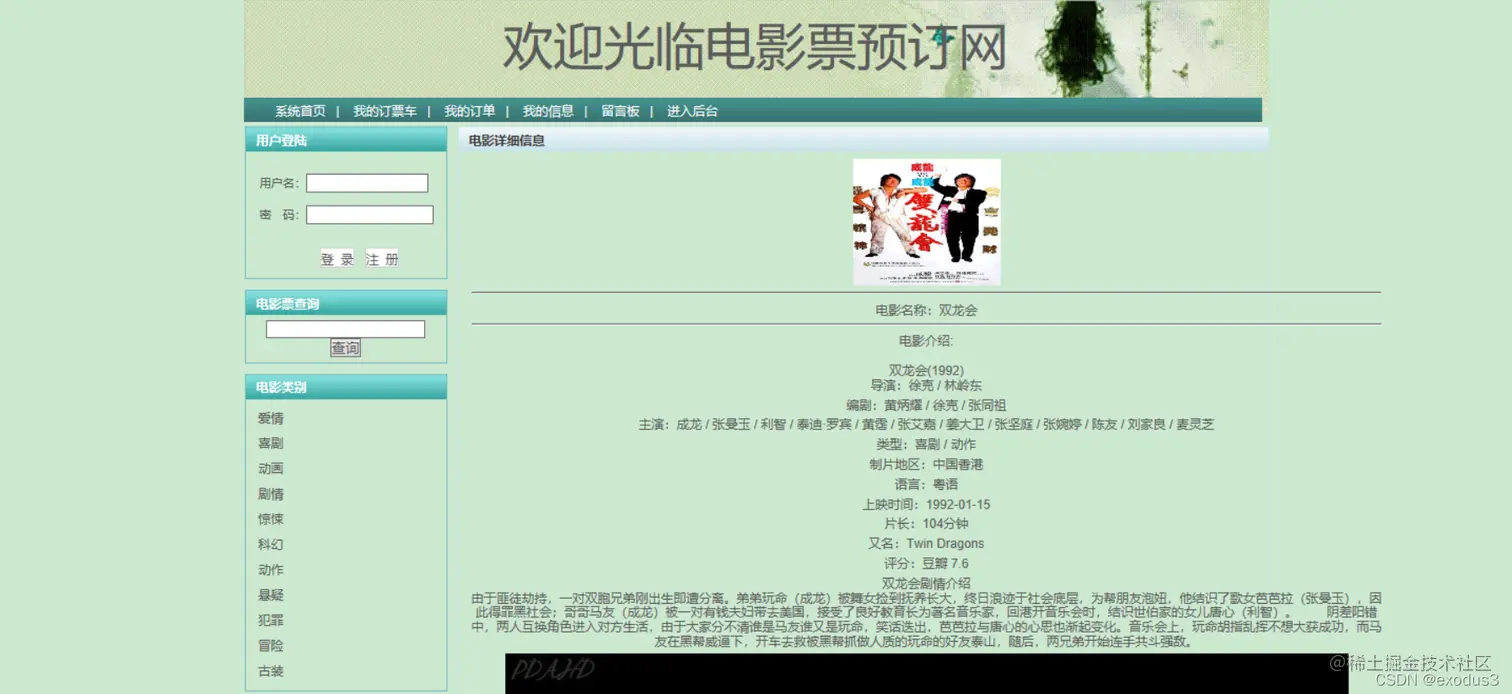
Task: Open the 我的信息 section
Action: point(548,111)
